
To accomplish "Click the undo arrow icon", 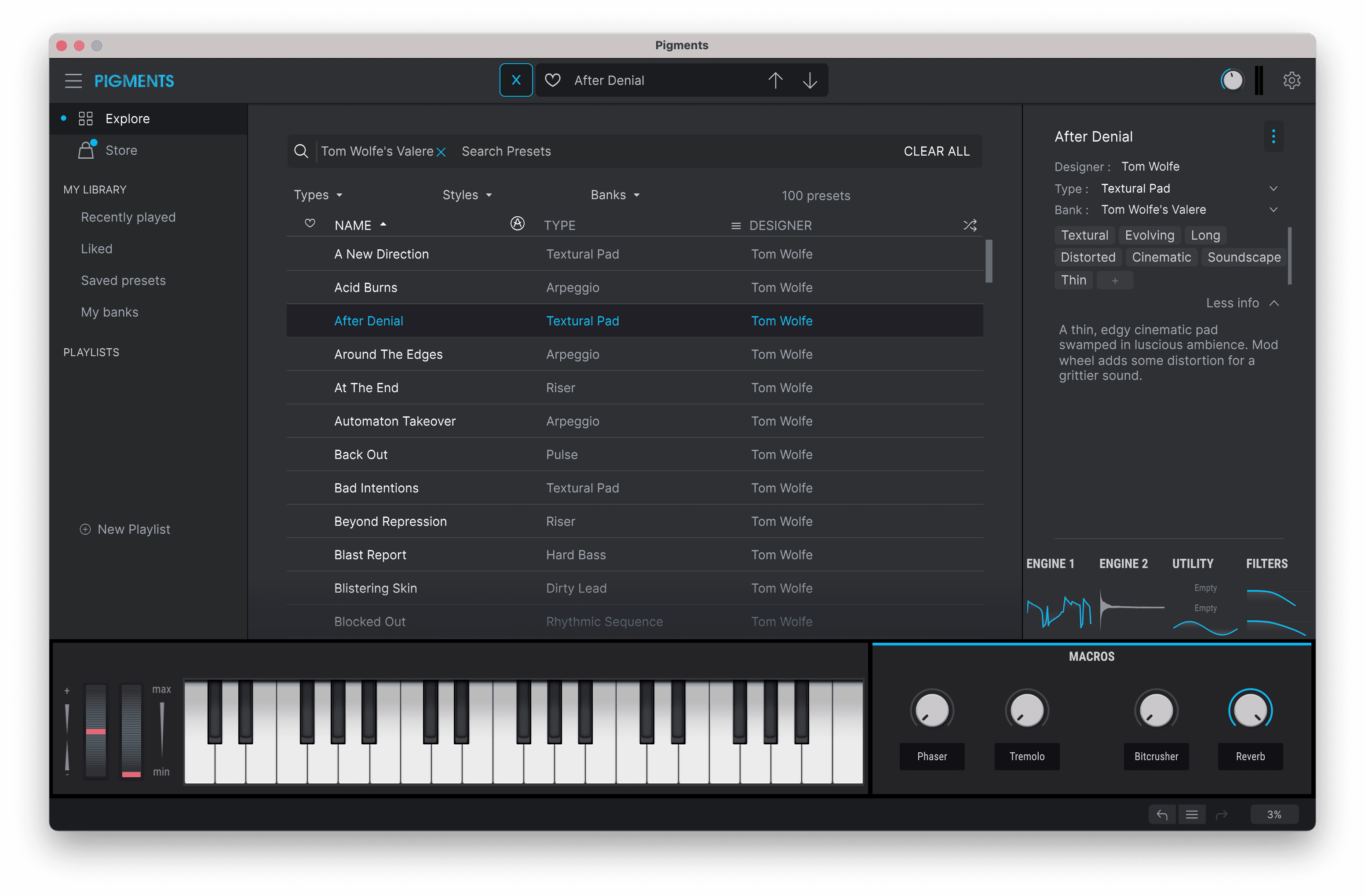I will click(1162, 815).
